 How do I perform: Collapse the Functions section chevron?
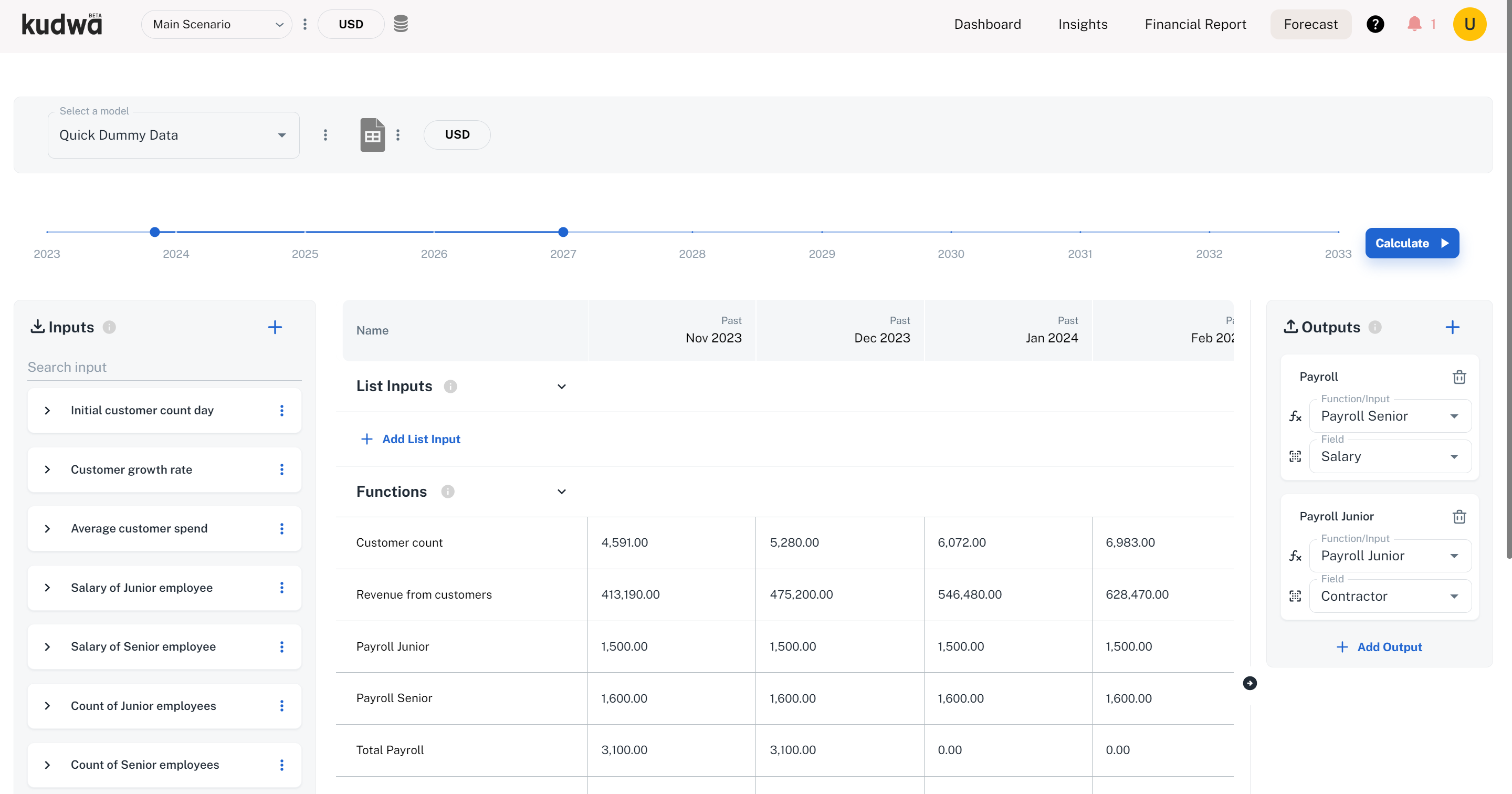[x=561, y=492]
